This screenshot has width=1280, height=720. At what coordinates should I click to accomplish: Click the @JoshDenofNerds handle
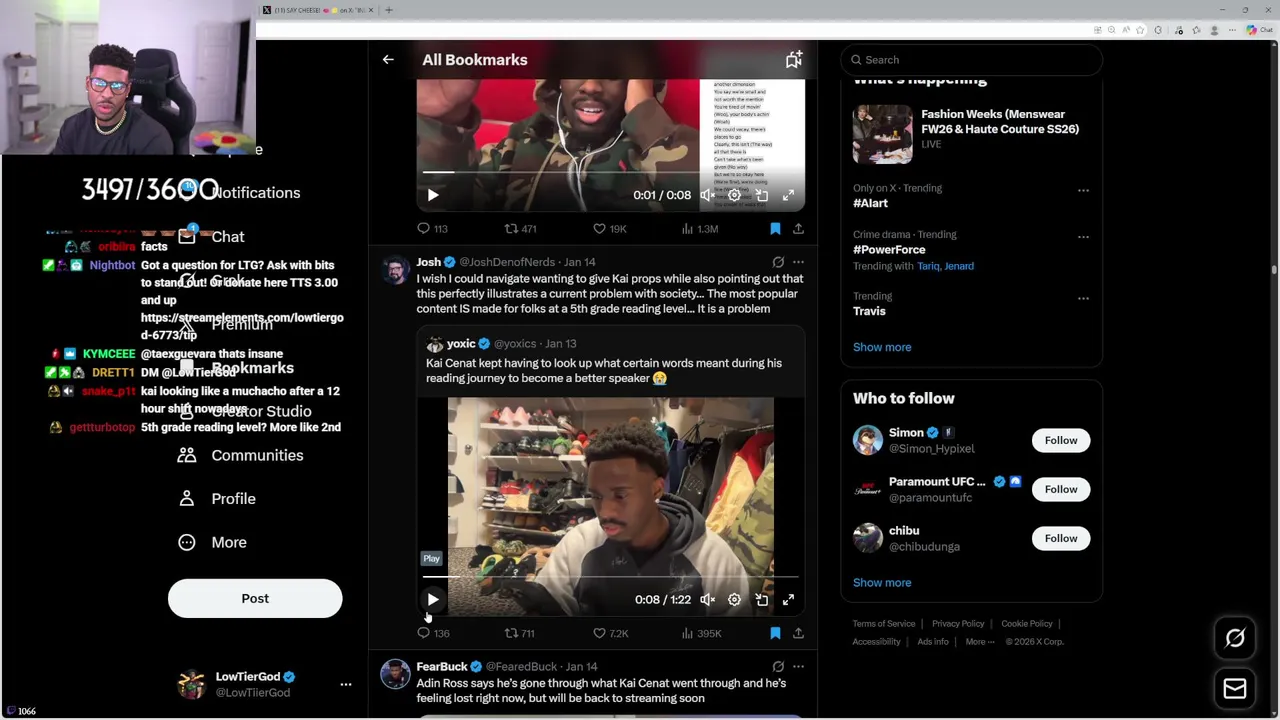[x=507, y=262]
